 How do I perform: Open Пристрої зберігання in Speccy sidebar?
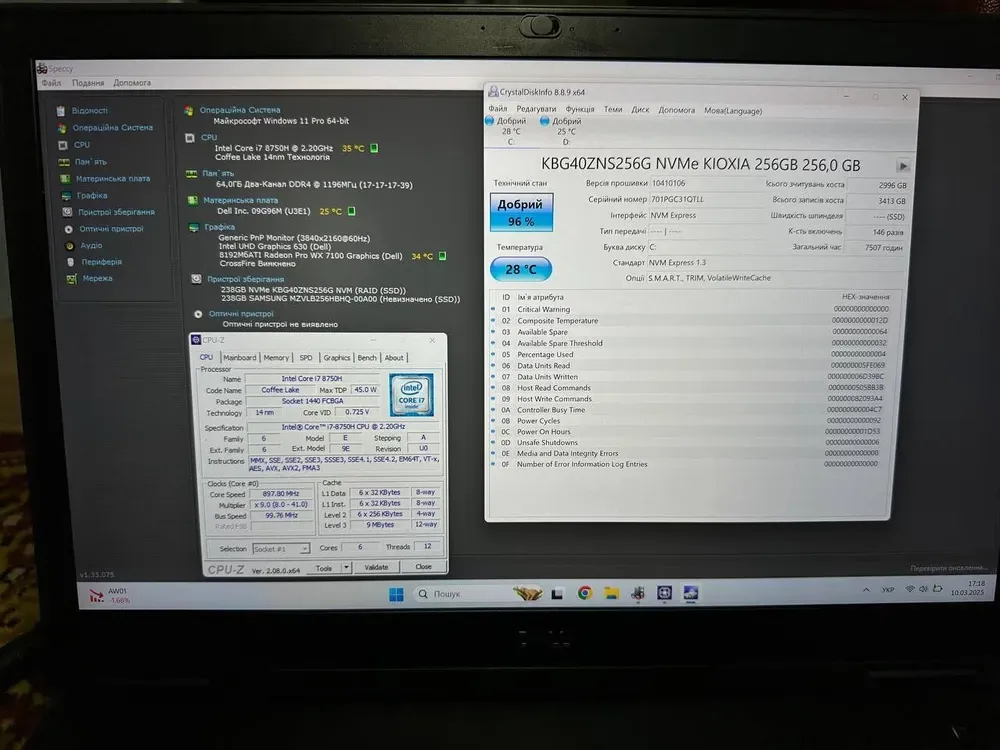click(116, 212)
